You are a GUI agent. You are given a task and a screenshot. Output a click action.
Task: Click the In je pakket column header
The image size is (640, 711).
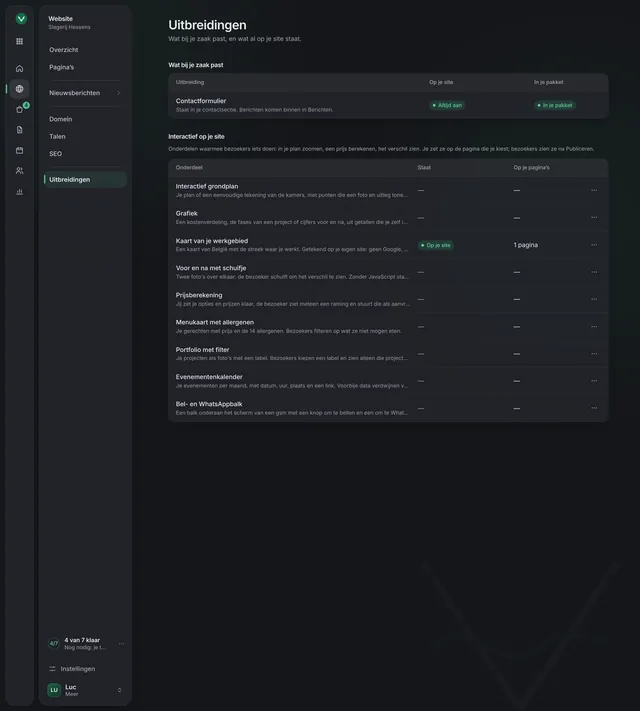pos(548,82)
